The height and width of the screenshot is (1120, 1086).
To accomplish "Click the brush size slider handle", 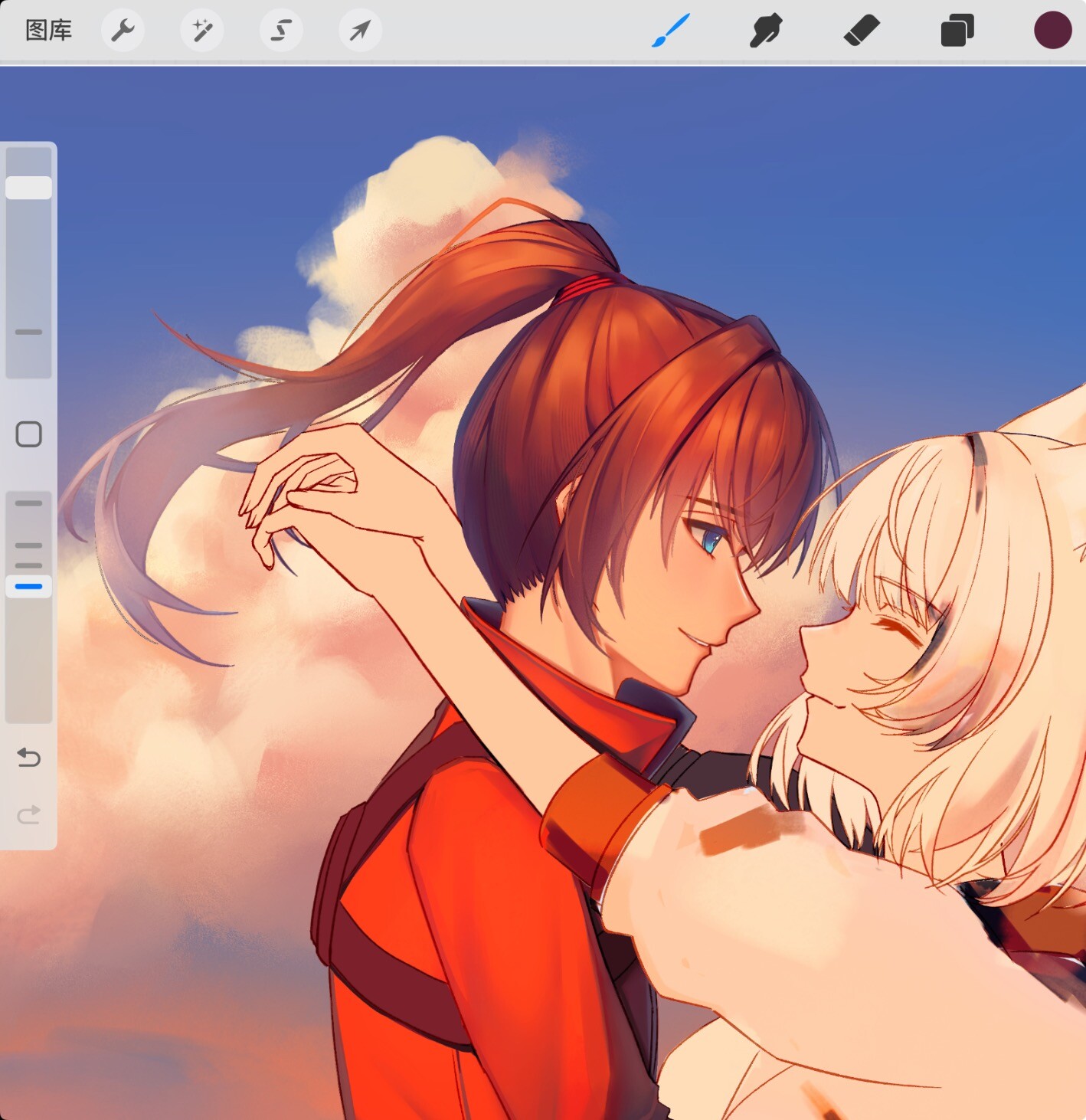I will pyautogui.click(x=29, y=188).
